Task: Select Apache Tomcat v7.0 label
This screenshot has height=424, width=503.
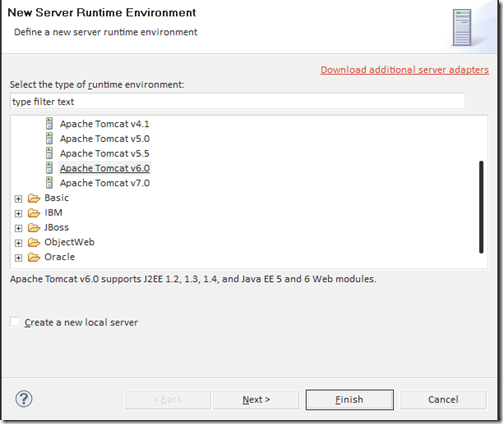Action: [x=105, y=183]
